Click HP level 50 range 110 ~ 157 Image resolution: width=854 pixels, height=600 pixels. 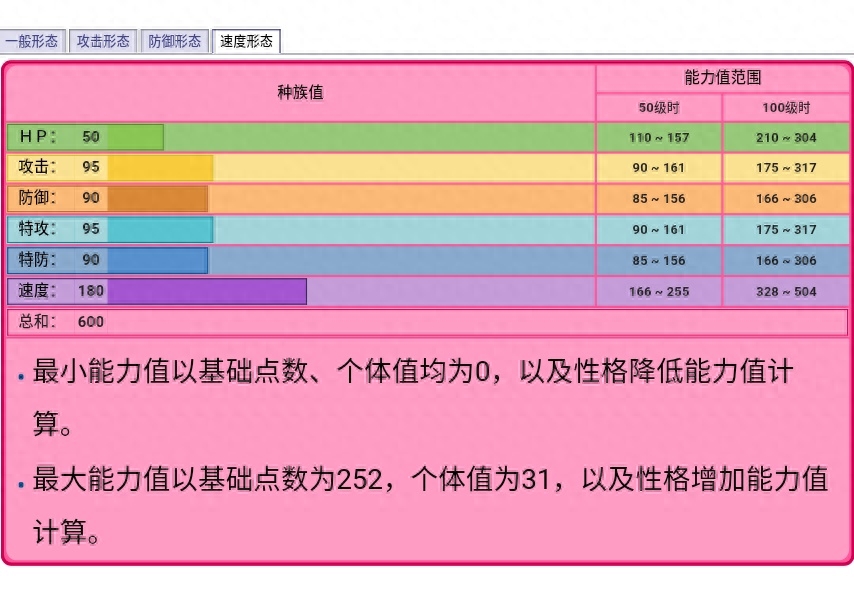658,137
